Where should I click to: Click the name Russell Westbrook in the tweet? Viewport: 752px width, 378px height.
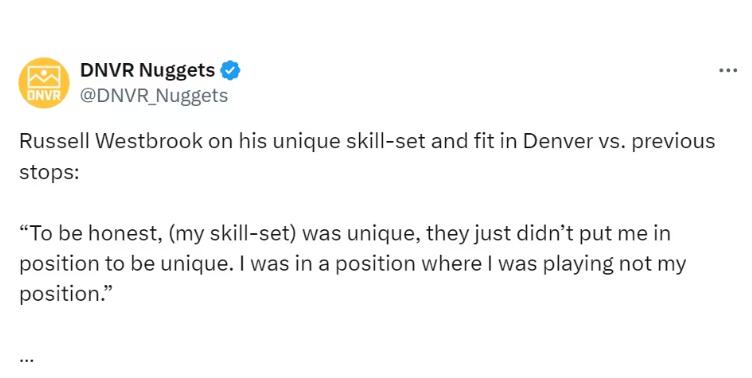click(111, 141)
